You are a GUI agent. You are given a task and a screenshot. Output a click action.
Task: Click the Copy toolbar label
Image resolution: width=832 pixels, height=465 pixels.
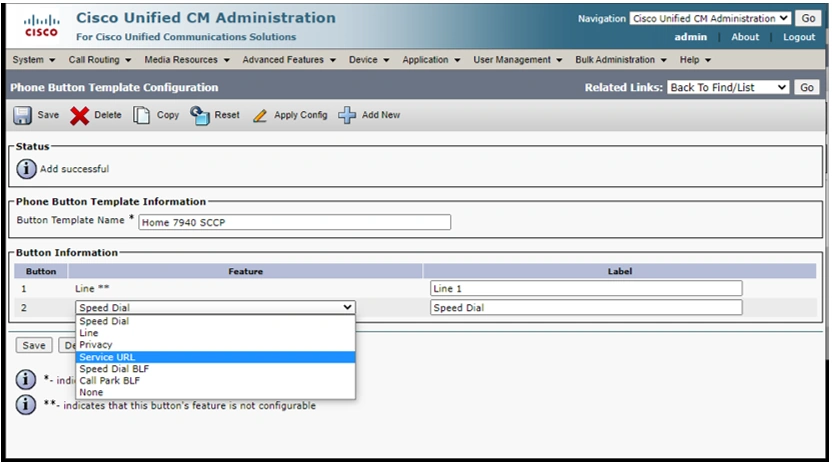coord(168,115)
